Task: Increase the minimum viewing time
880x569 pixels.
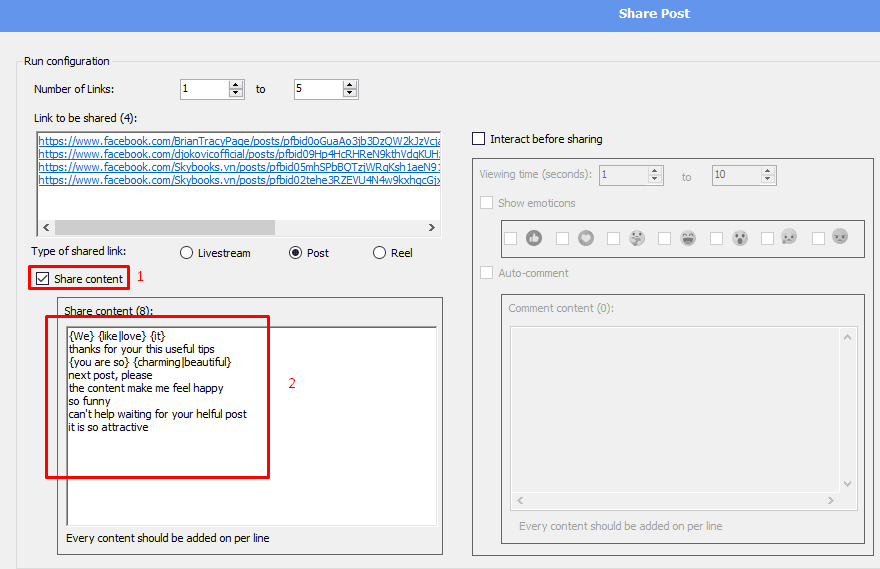Action: pyautogui.click(x=655, y=171)
